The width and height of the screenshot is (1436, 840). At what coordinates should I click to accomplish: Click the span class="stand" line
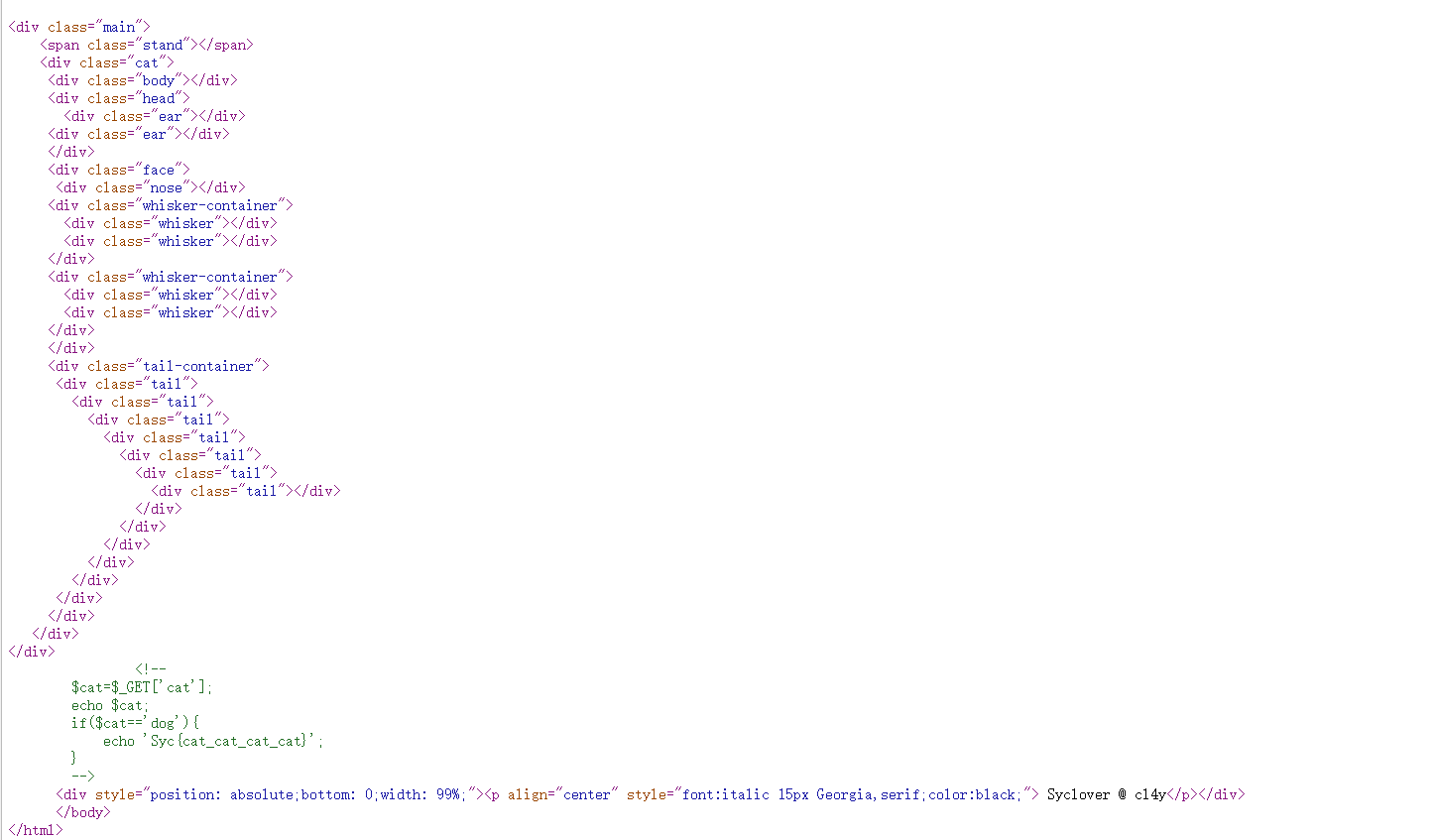point(147,45)
